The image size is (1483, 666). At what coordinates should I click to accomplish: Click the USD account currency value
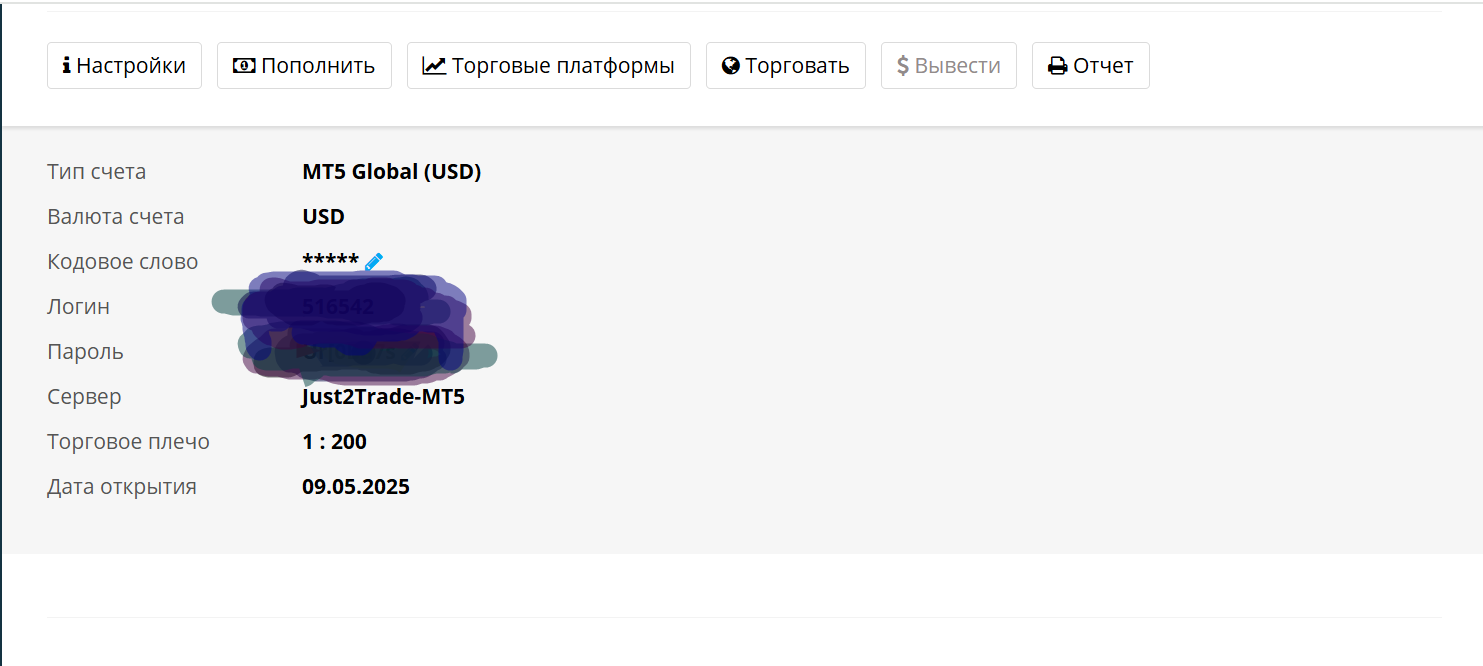click(323, 217)
